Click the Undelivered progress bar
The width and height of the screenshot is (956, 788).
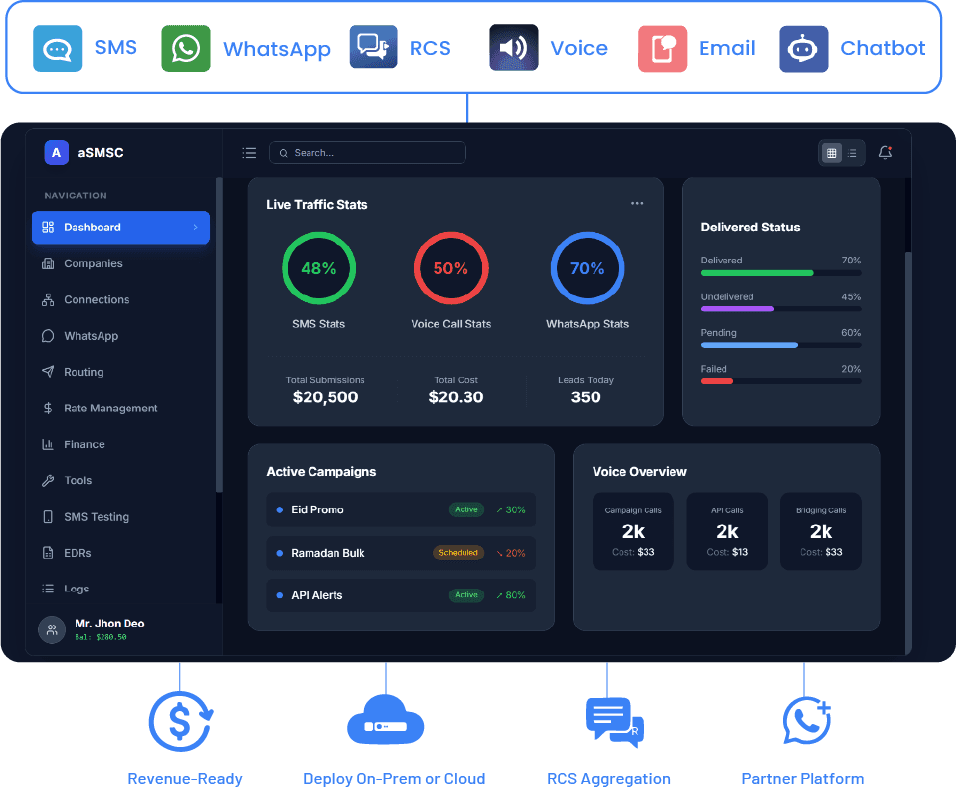click(781, 309)
